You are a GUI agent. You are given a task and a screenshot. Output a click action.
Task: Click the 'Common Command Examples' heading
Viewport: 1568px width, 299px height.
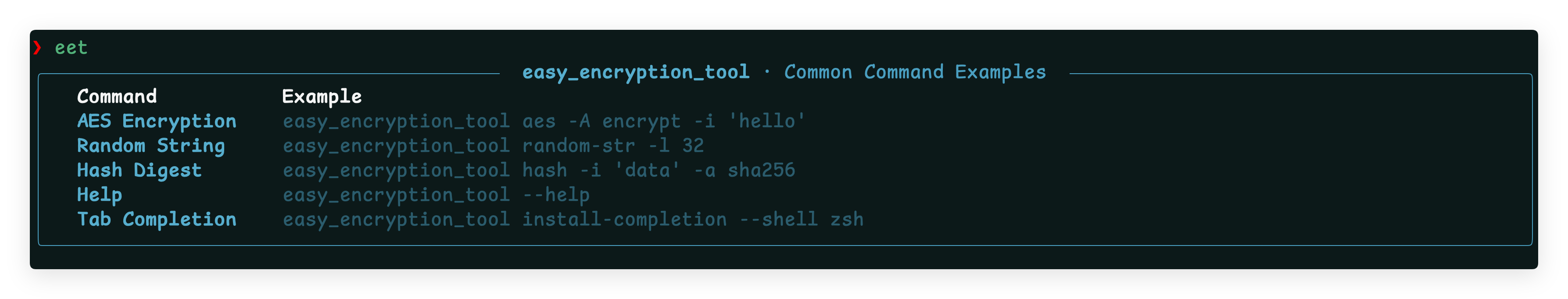tap(914, 72)
